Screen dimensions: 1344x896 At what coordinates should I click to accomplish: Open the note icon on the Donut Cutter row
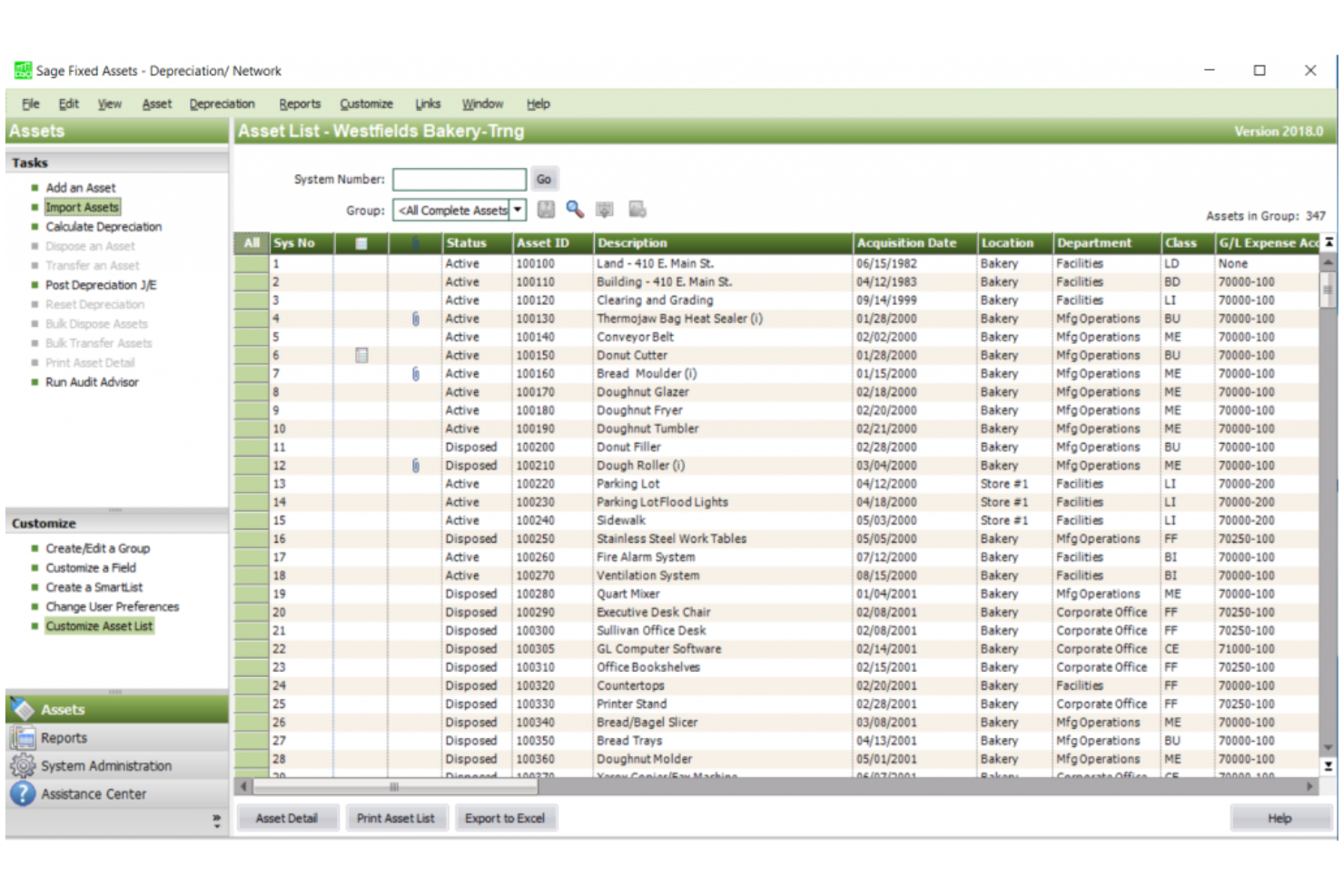(x=362, y=355)
